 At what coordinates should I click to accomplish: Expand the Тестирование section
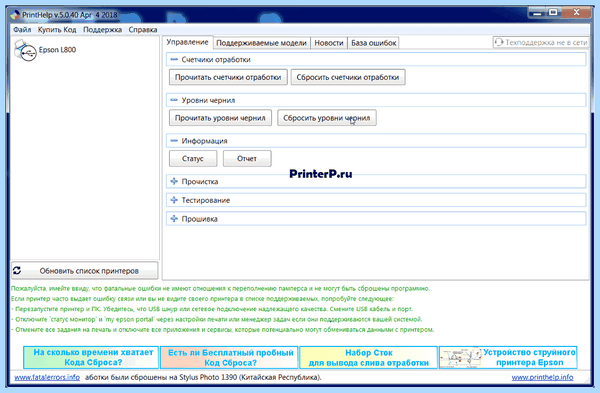click(x=174, y=200)
